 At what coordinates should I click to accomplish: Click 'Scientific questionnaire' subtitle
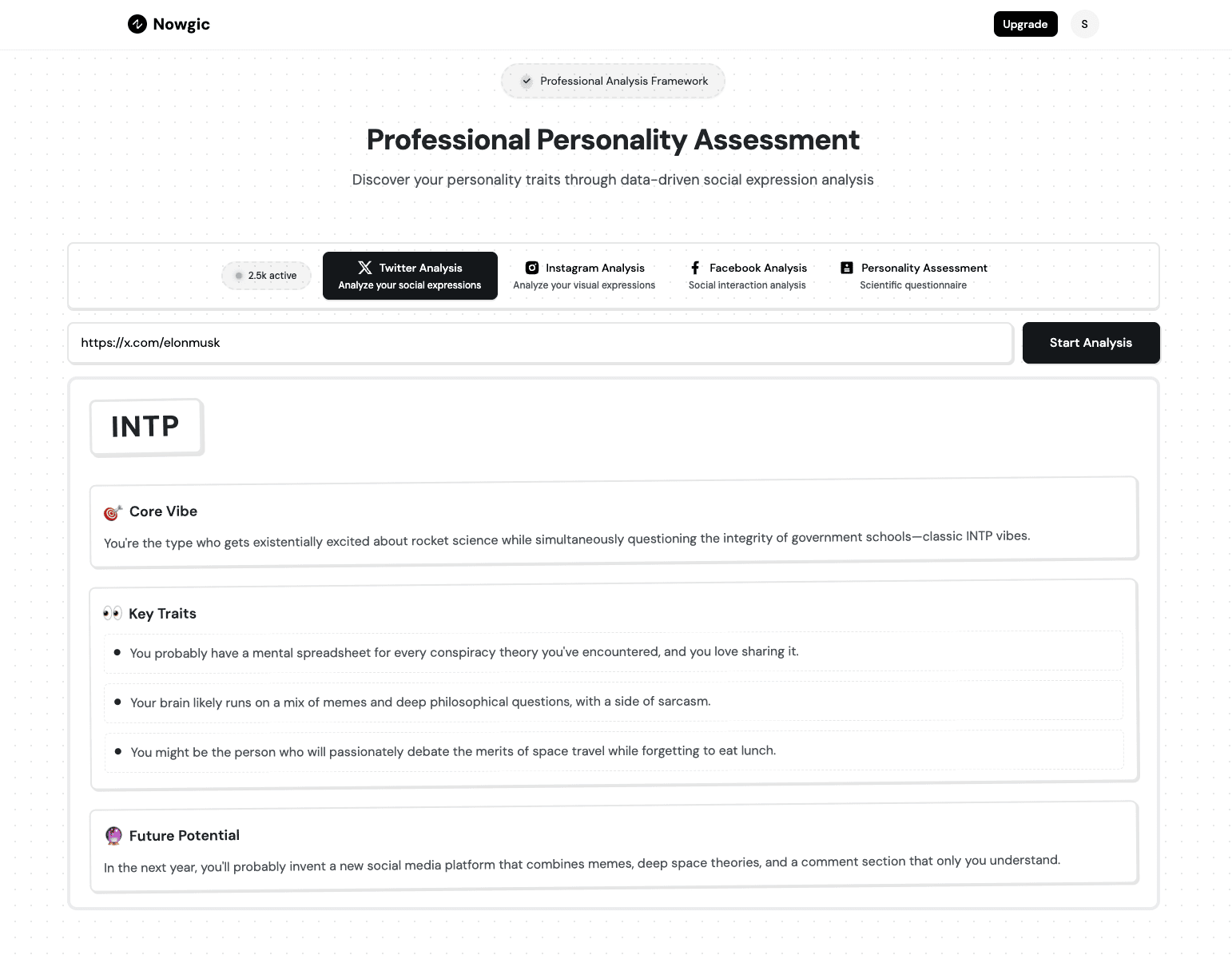913,285
